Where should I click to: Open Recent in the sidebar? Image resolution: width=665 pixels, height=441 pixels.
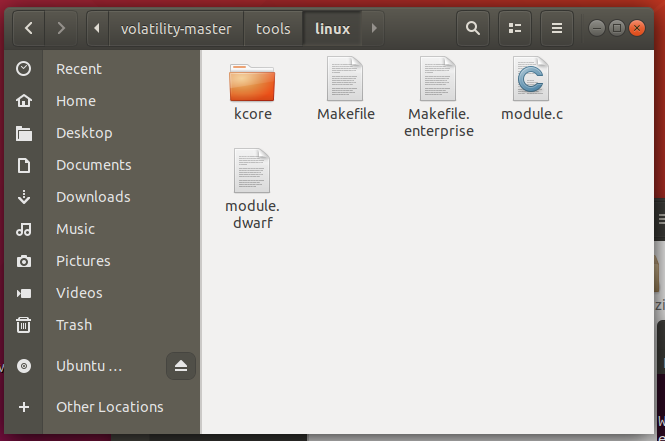pyautogui.click(x=79, y=69)
